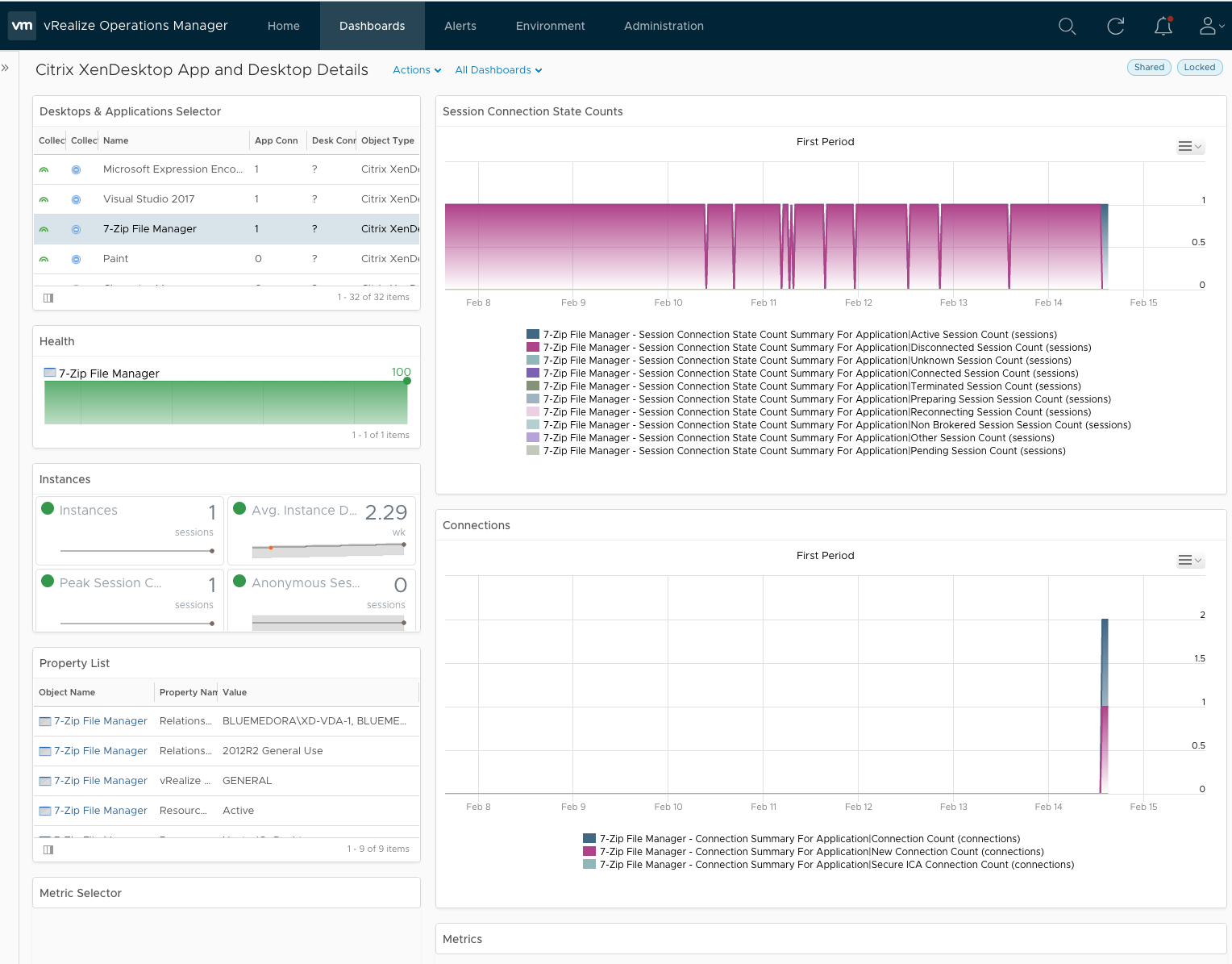Viewport: 1232px width, 964px height.
Task: Click object icon in 2012R2 General Use row
Action: coord(45,751)
